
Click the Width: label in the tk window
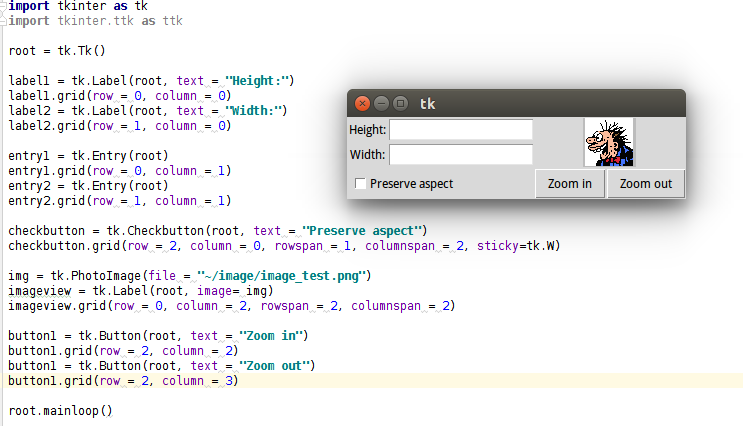point(368,154)
